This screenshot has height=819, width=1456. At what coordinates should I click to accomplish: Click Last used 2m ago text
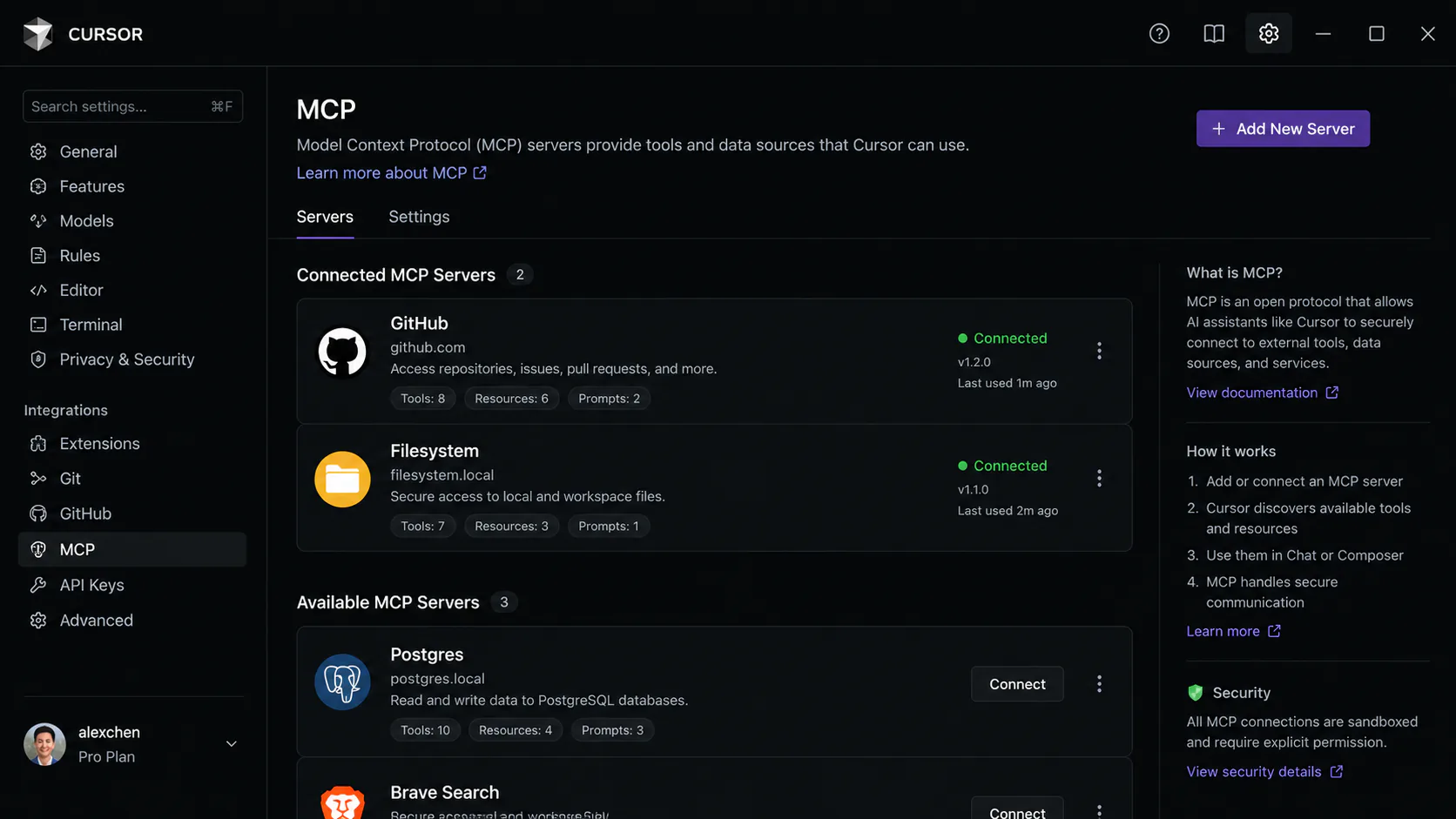(1008, 511)
